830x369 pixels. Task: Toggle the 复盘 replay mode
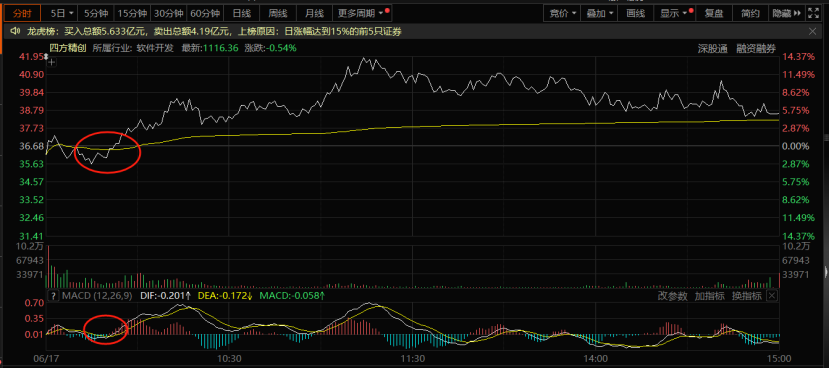point(715,13)
